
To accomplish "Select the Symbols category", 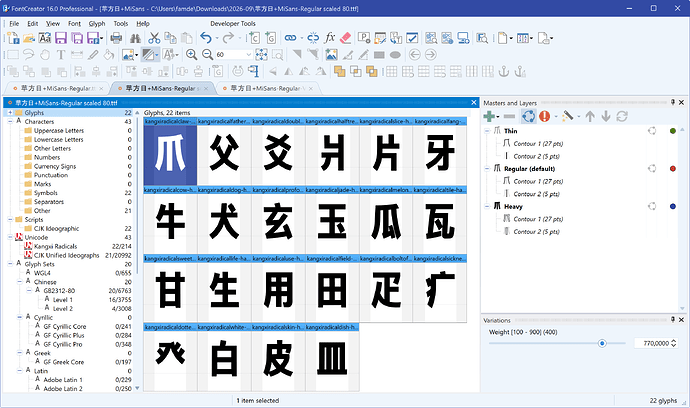I will click(46, 193).
